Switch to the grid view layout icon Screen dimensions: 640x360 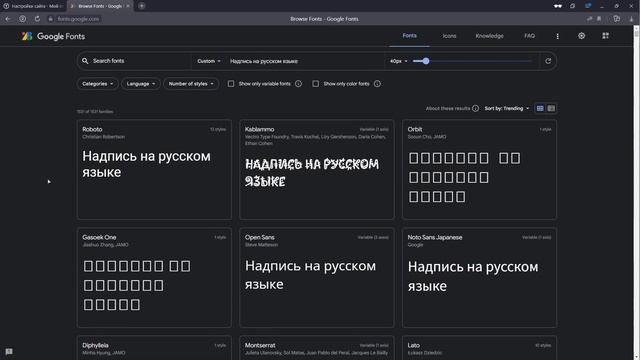540,109
